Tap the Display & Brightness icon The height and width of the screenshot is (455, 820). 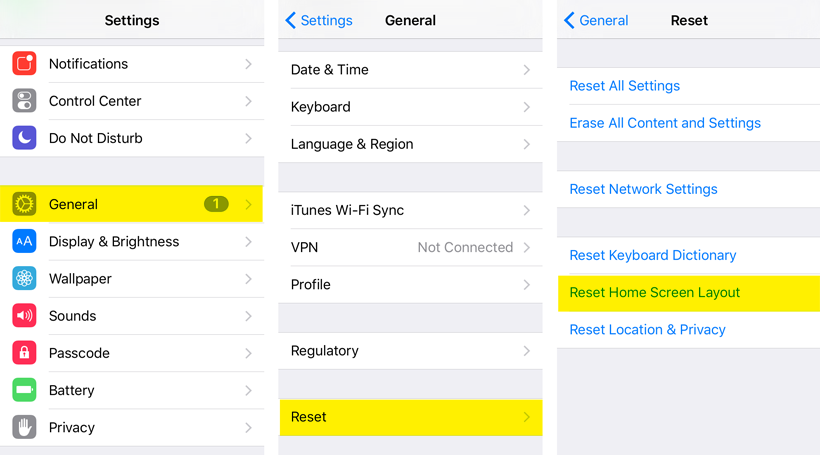24,241
